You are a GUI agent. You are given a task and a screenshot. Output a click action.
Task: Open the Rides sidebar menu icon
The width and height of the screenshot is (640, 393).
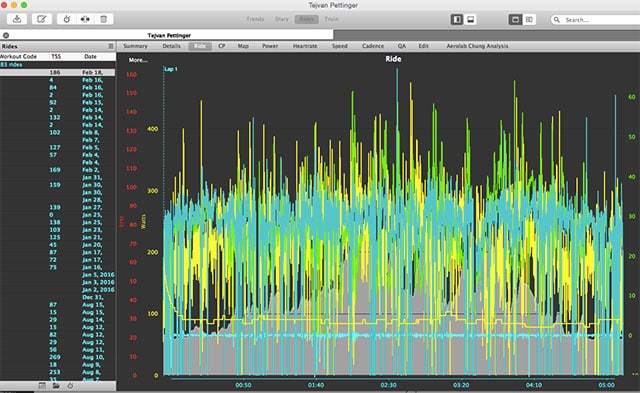click(111, 46)
